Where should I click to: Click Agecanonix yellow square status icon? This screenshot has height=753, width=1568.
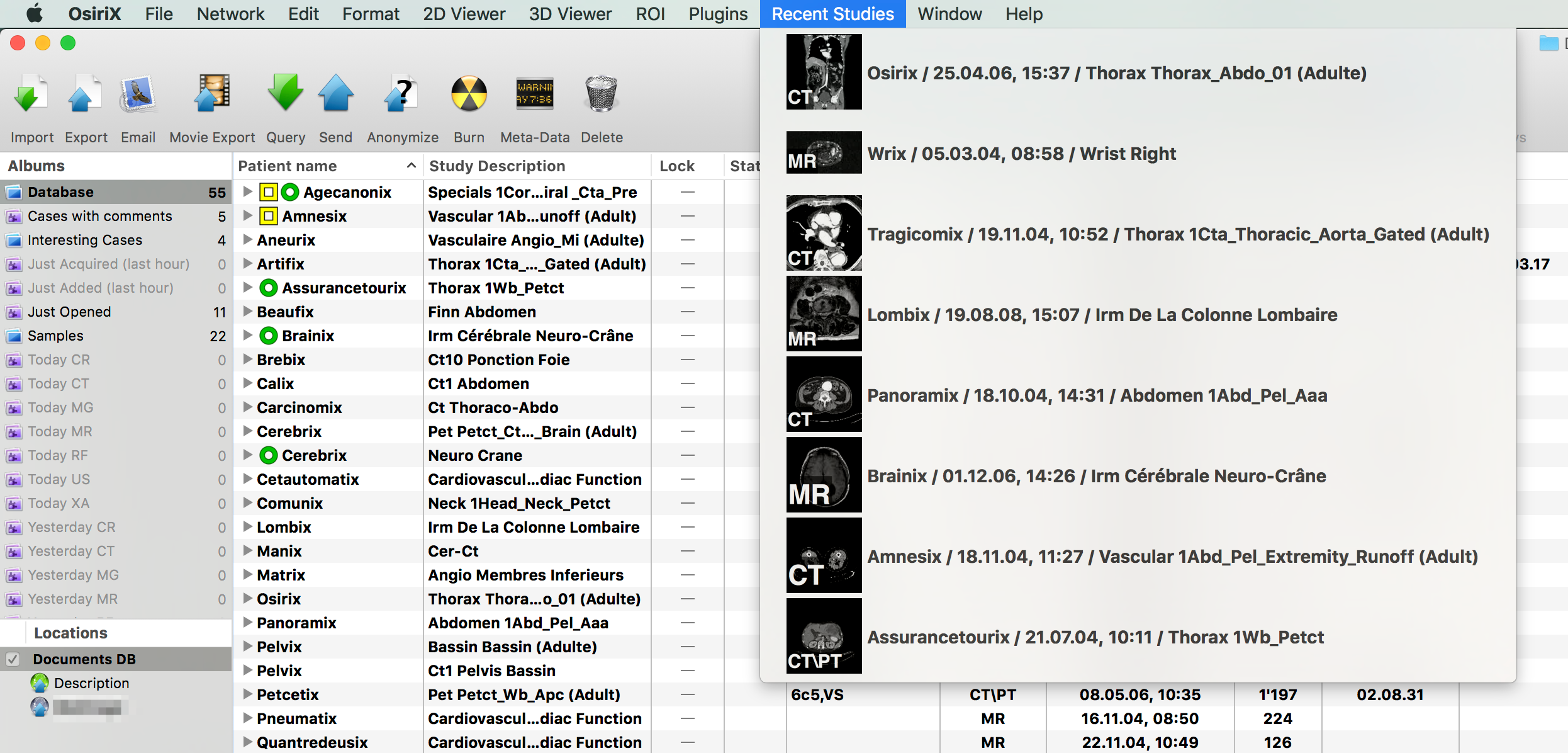[268, 192]
